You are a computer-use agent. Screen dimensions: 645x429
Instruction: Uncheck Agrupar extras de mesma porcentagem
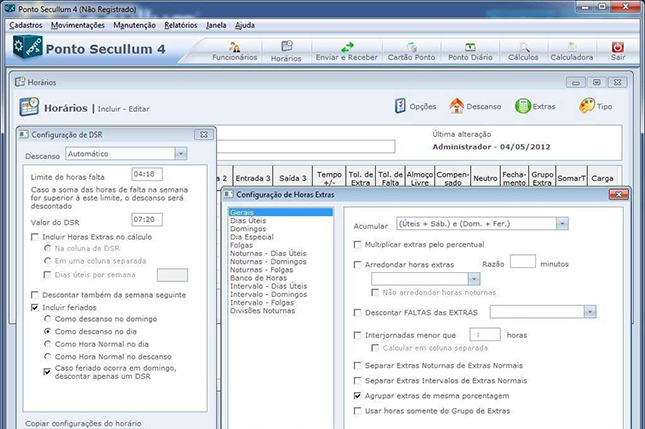(x=357, y=396)
